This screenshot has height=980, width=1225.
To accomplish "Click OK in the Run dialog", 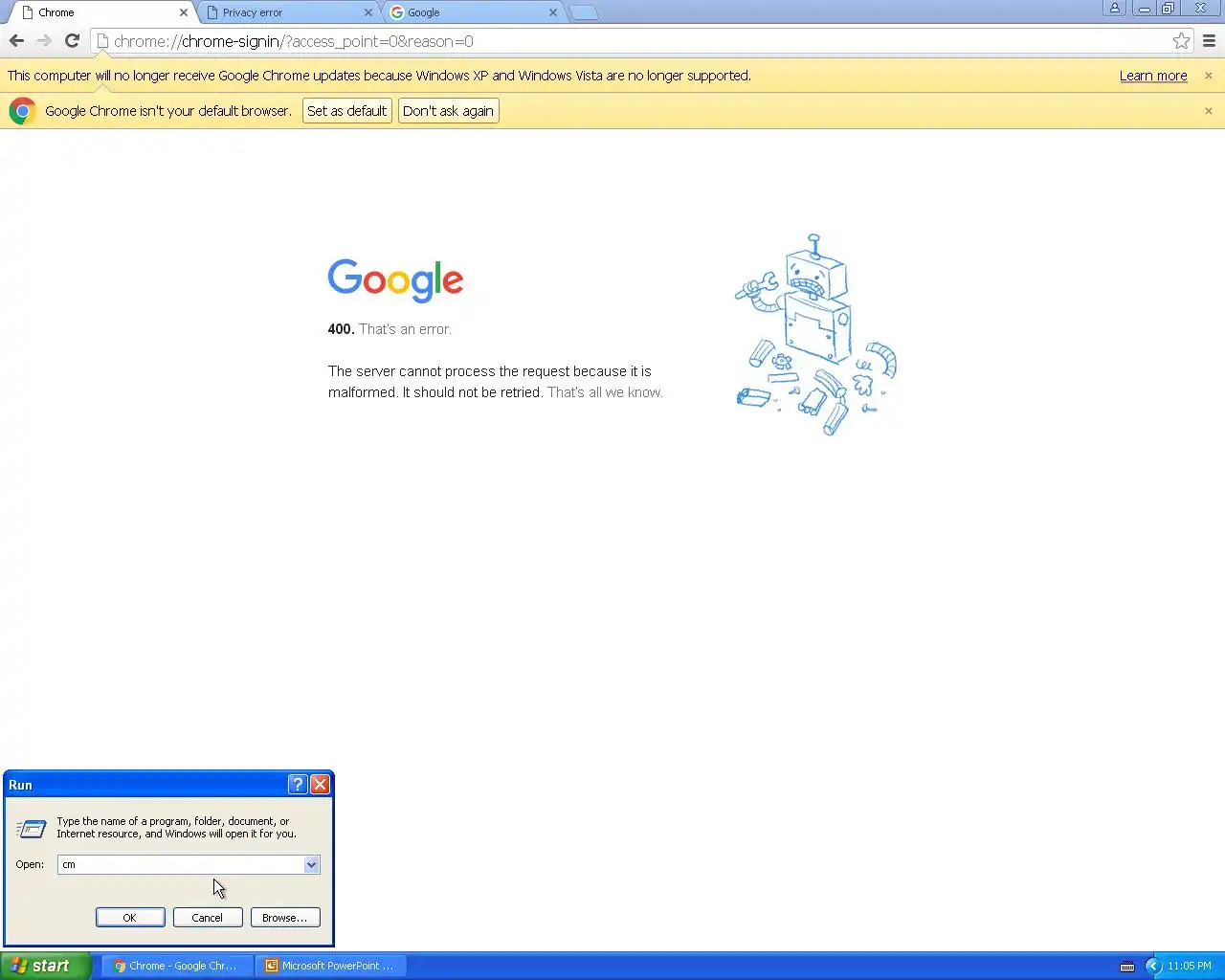I will coord(130,917).
